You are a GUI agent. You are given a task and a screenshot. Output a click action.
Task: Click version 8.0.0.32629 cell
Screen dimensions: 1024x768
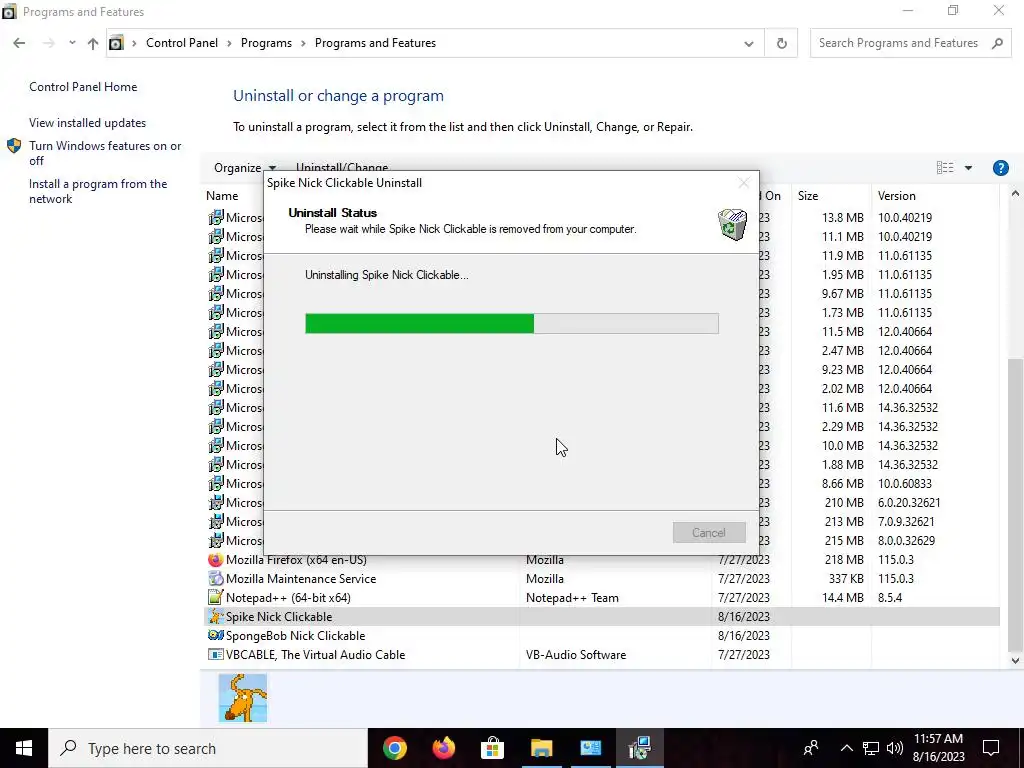click(906, 541)
